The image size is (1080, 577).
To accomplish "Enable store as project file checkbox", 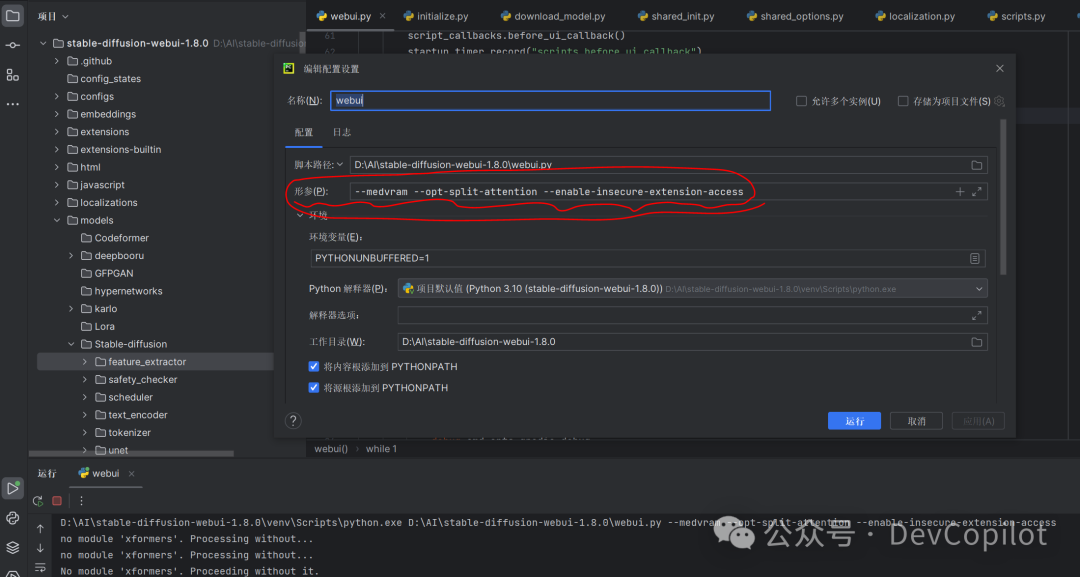I will tap(902, 101).
